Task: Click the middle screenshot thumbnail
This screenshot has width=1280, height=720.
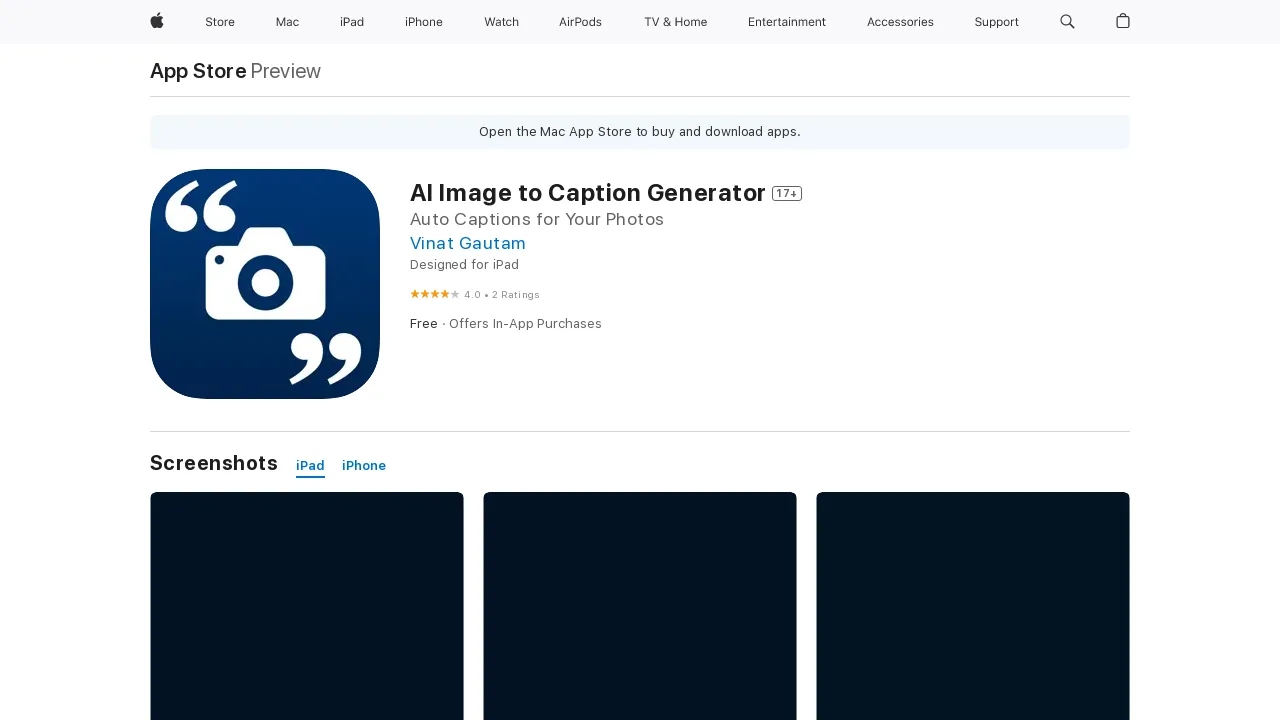Action: pyautogui.click(x=640, y=606)
